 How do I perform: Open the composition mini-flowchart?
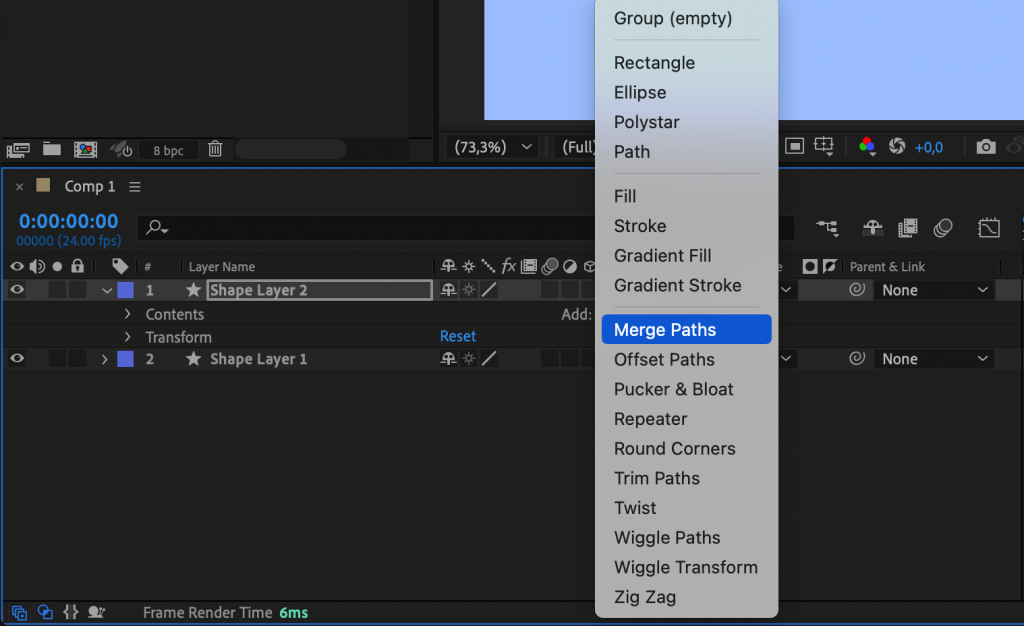(827, 228)
